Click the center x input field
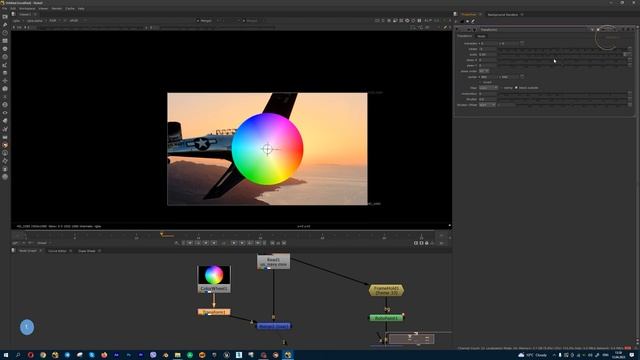The width and height of the screenshot is (640, 360). click(x=490, y=77)
